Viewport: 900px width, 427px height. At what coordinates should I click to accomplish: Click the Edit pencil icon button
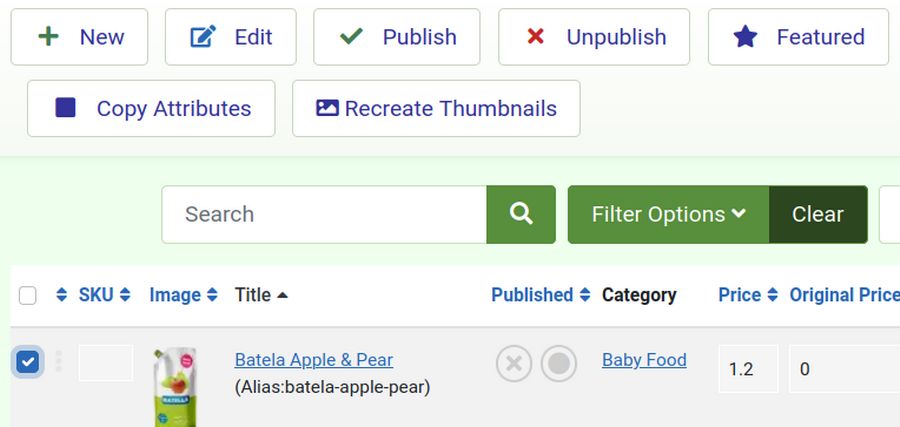pos(231,37)
